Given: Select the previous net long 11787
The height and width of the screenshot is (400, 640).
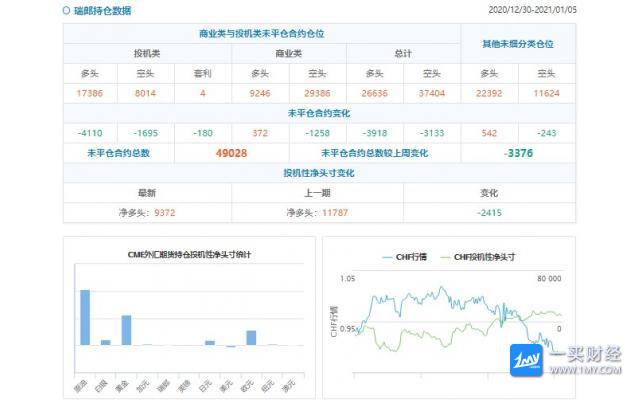Looking at the screenshot, I should pos(335,213).
